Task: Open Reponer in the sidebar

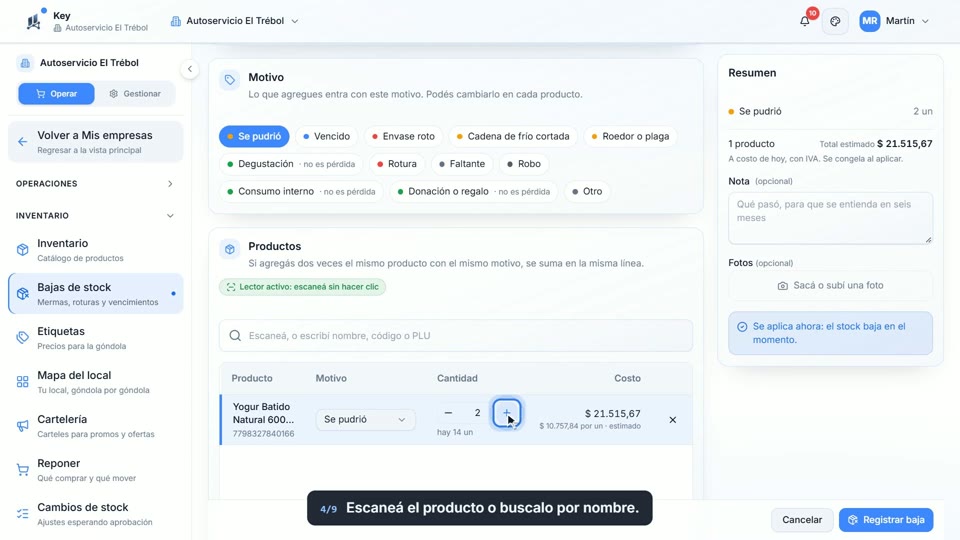Action: [x=96, y=470]
